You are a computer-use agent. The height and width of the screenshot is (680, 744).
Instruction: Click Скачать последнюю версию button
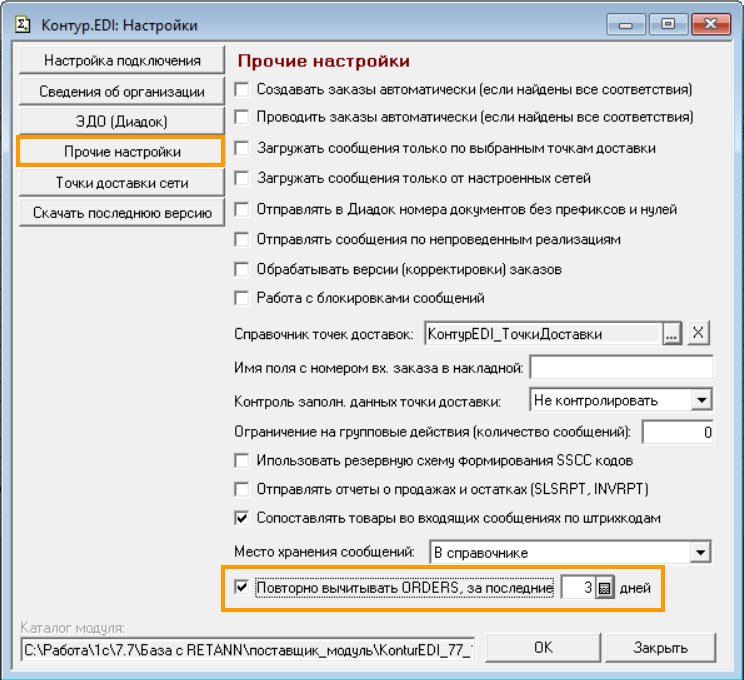click(122, 213)
